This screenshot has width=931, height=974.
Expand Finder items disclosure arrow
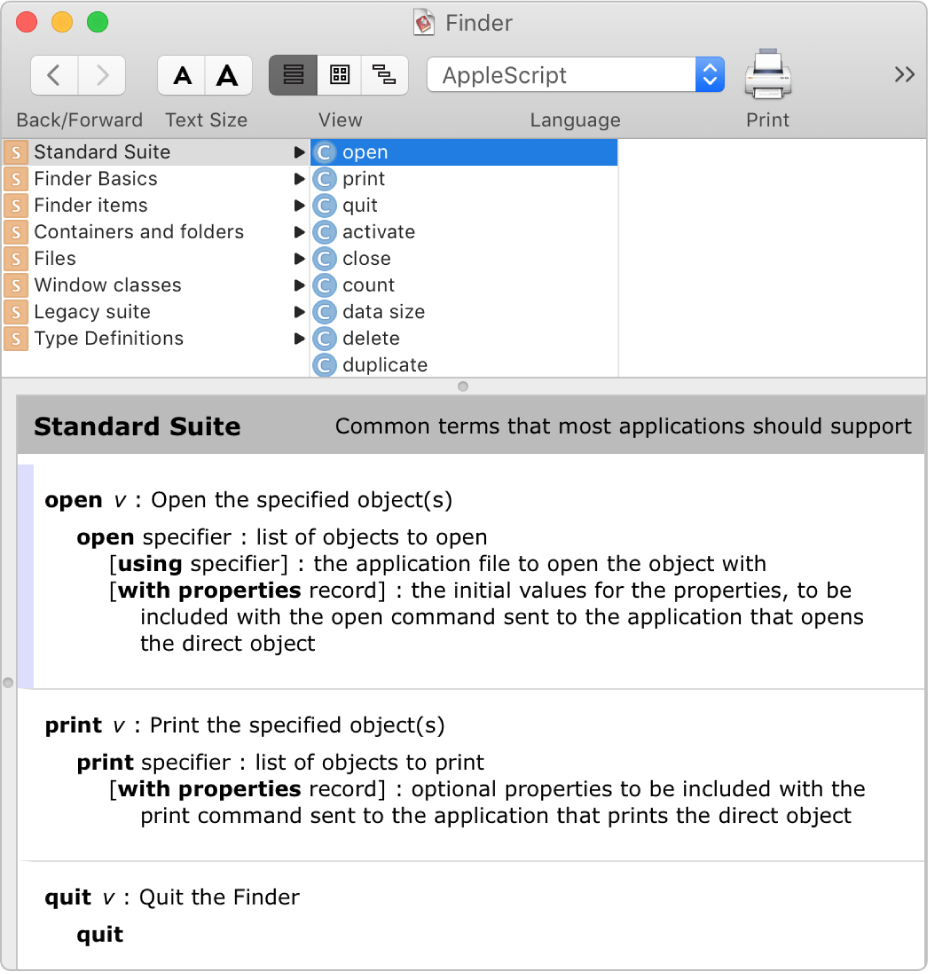tap(299, 206)
